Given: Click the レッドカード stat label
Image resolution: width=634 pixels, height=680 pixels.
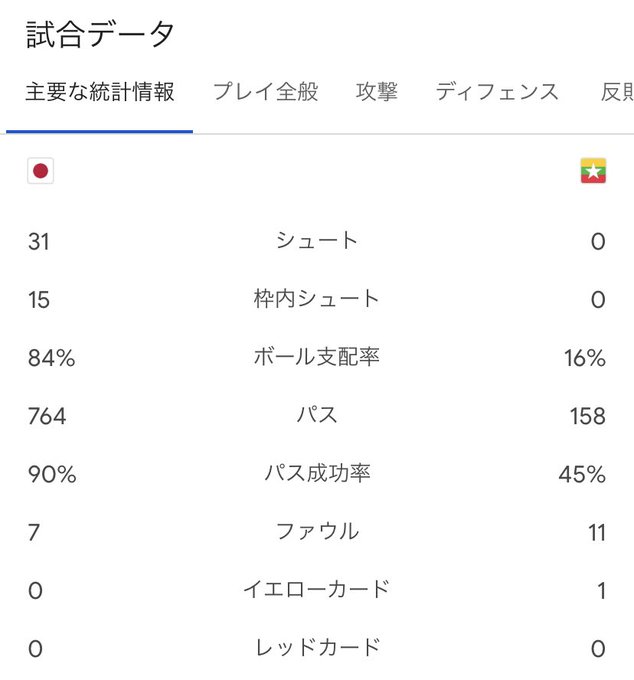Looking at the screenshot, I should pos(317,647).
